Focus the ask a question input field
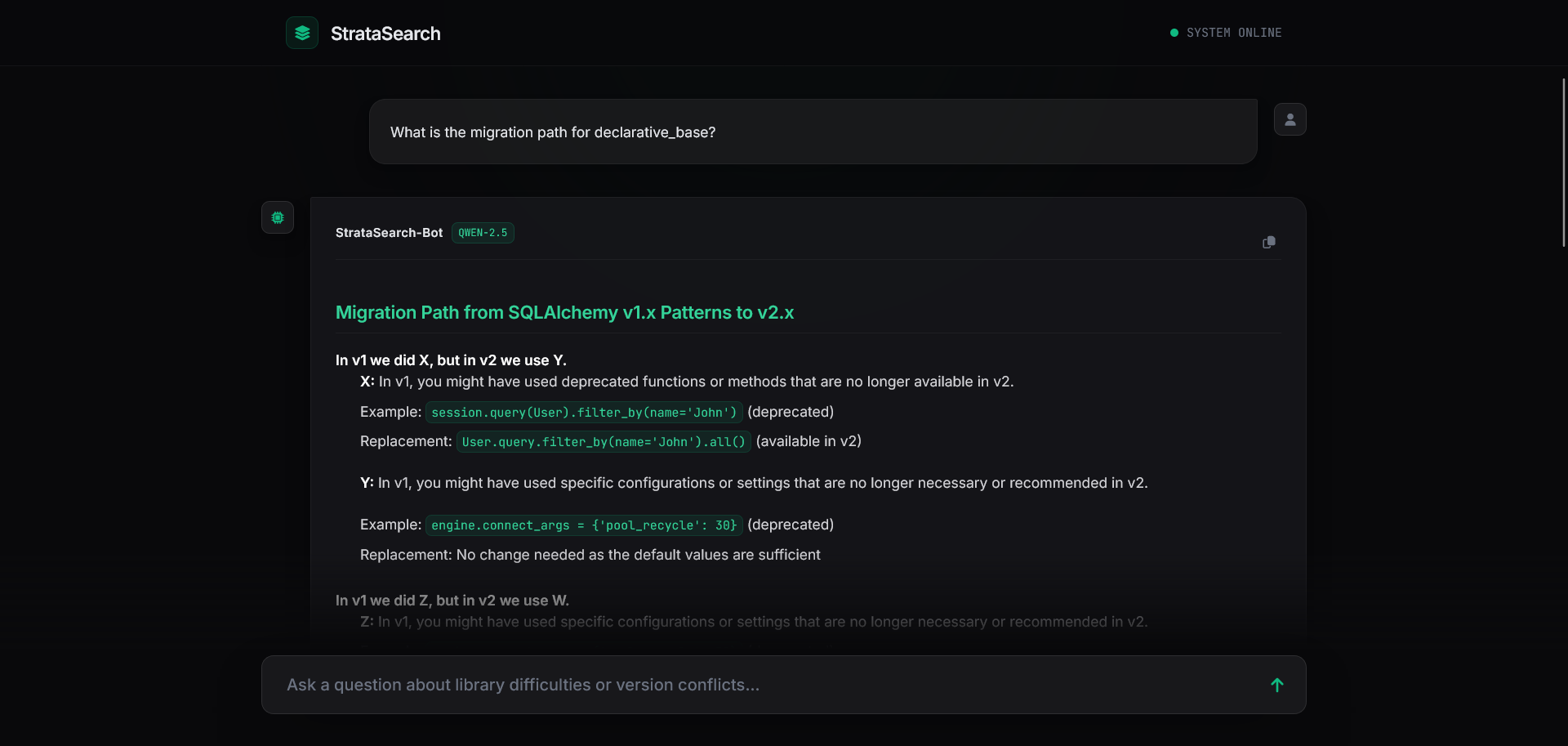Image resolution: width=1568 pixels, height=746 pixels. [x=735, y=685]
